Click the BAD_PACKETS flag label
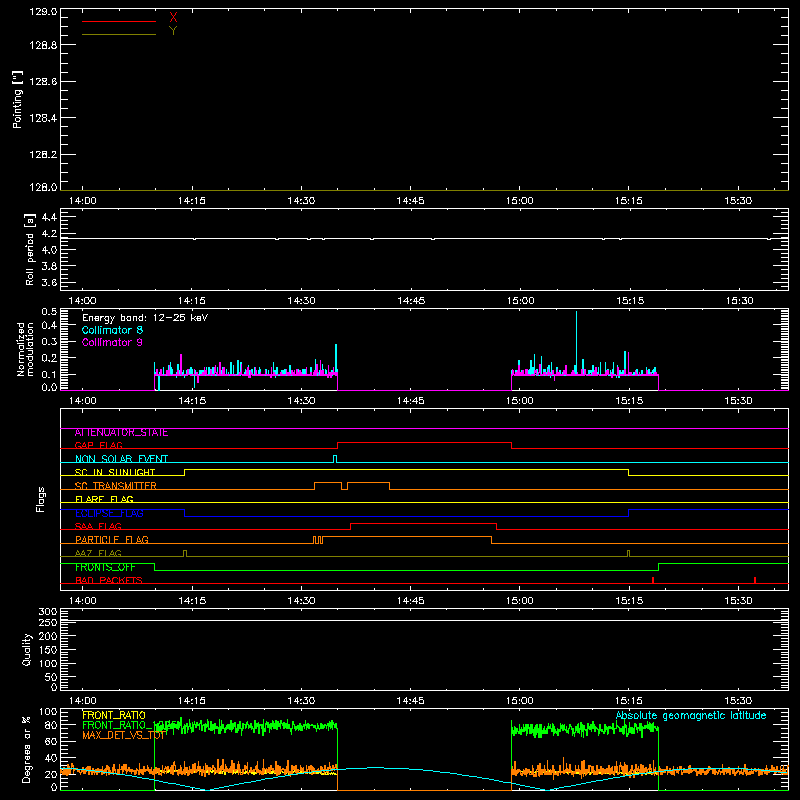This screenshot has height=800, width=800. (109, 581)
